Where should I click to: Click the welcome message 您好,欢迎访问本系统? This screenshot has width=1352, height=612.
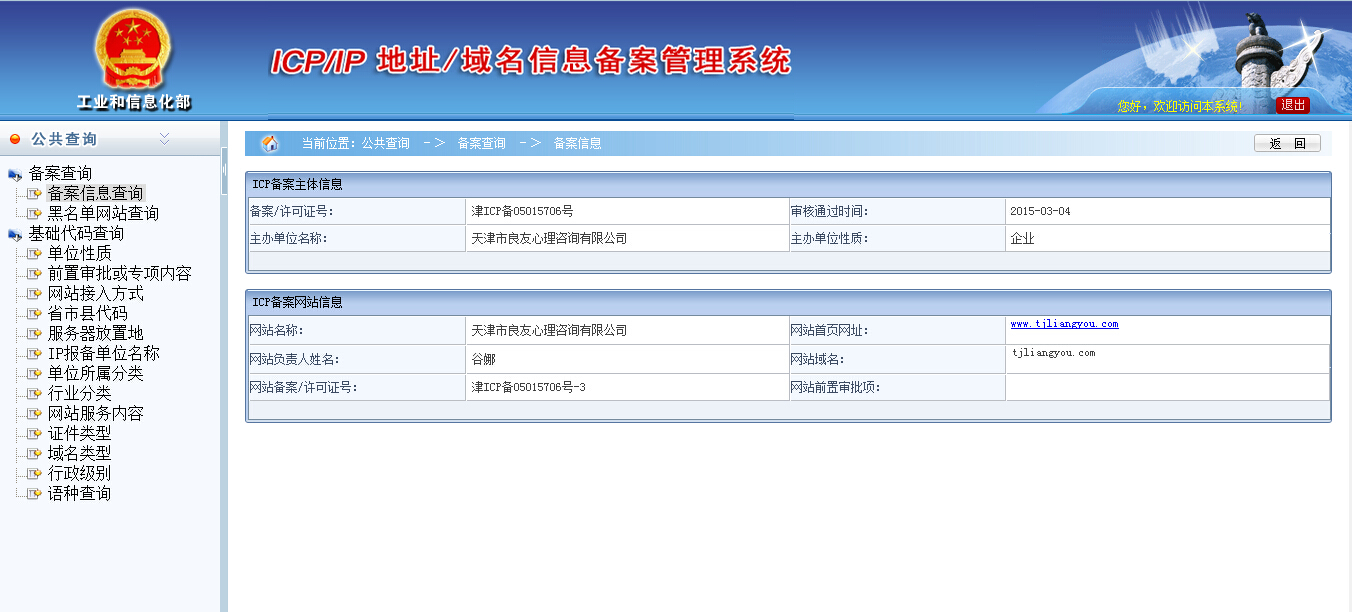pyautogui.click(x=1181, y=105)
